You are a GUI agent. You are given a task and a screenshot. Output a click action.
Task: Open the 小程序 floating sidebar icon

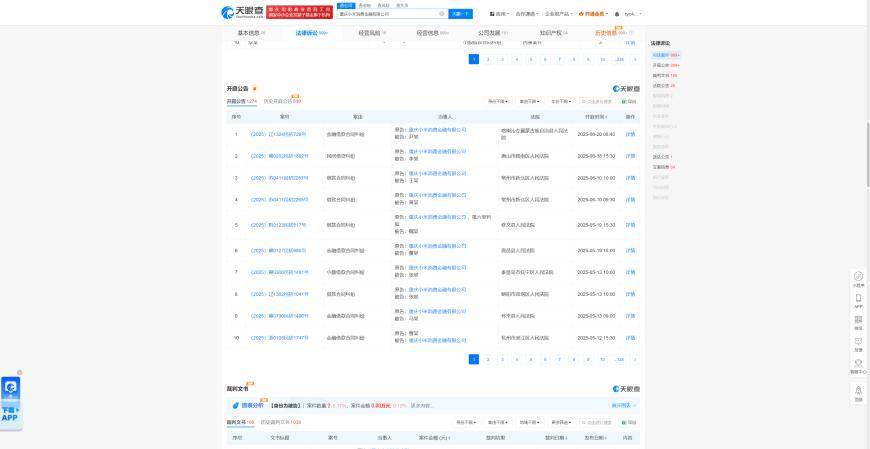click(858, 279)
